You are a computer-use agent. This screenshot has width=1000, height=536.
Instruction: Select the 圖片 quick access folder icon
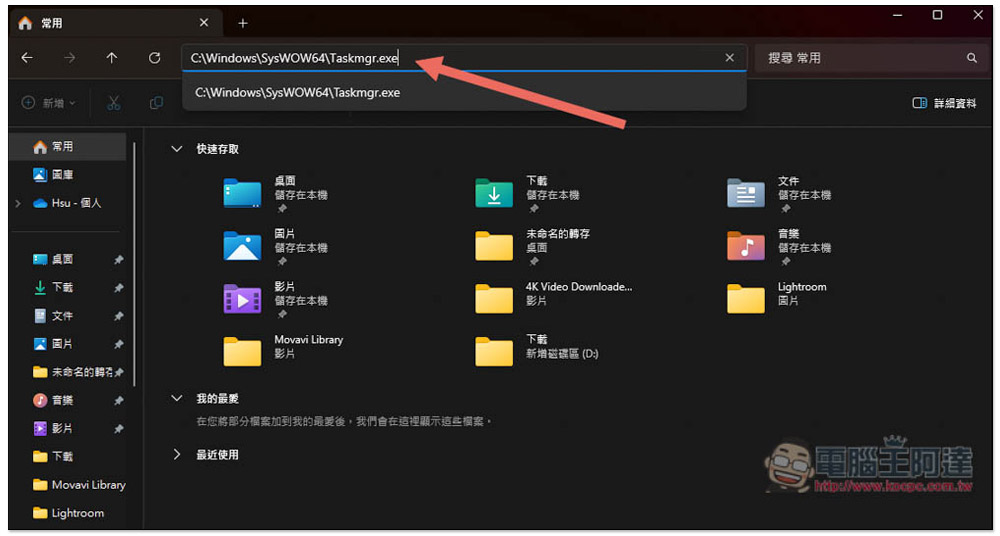coord(242,246)
